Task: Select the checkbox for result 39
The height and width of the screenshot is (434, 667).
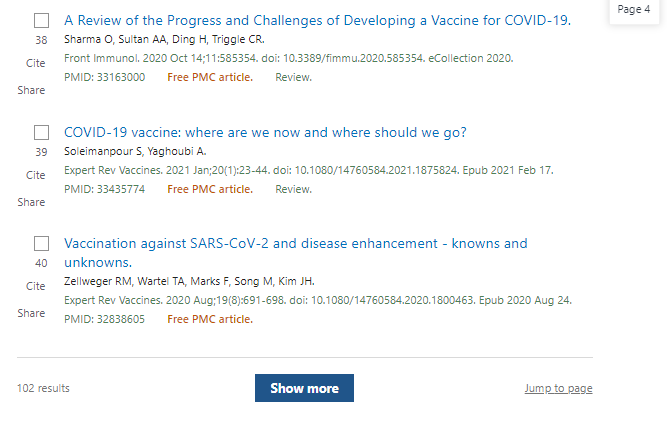Action: click(41, 132)
